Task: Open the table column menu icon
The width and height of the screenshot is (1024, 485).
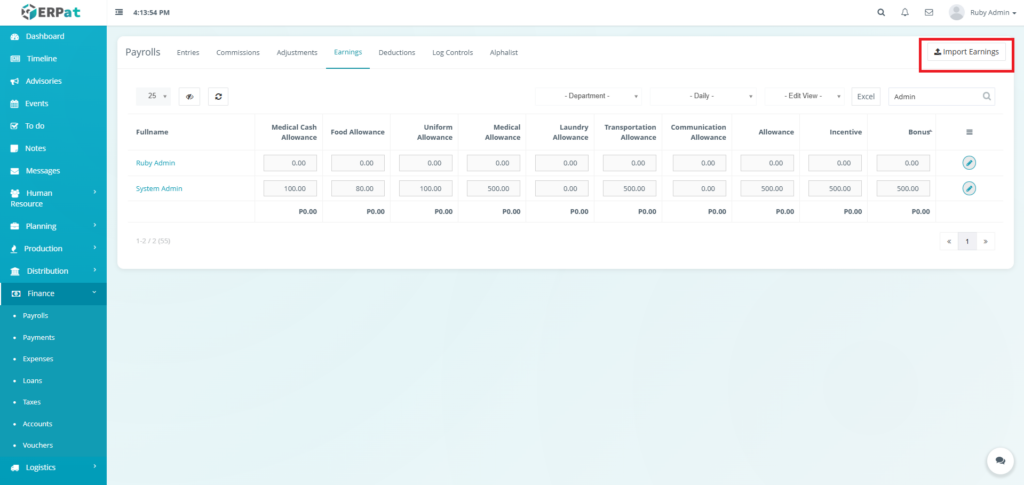Action: pos(968,132)
